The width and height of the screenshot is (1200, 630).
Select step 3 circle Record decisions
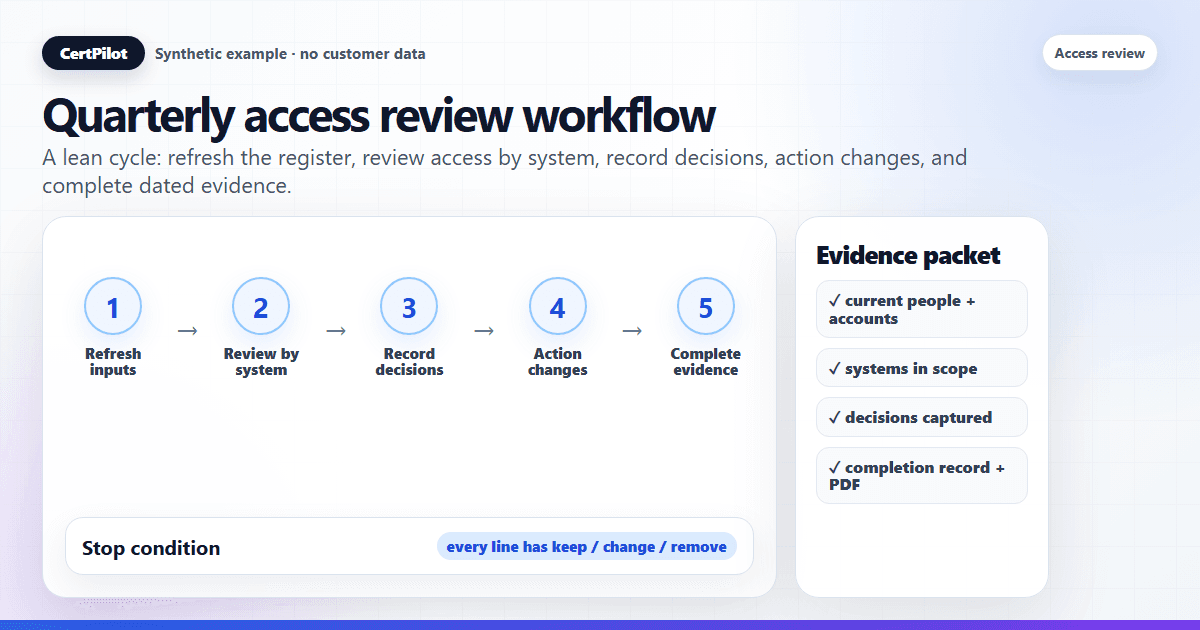click(x=409, y=307)
